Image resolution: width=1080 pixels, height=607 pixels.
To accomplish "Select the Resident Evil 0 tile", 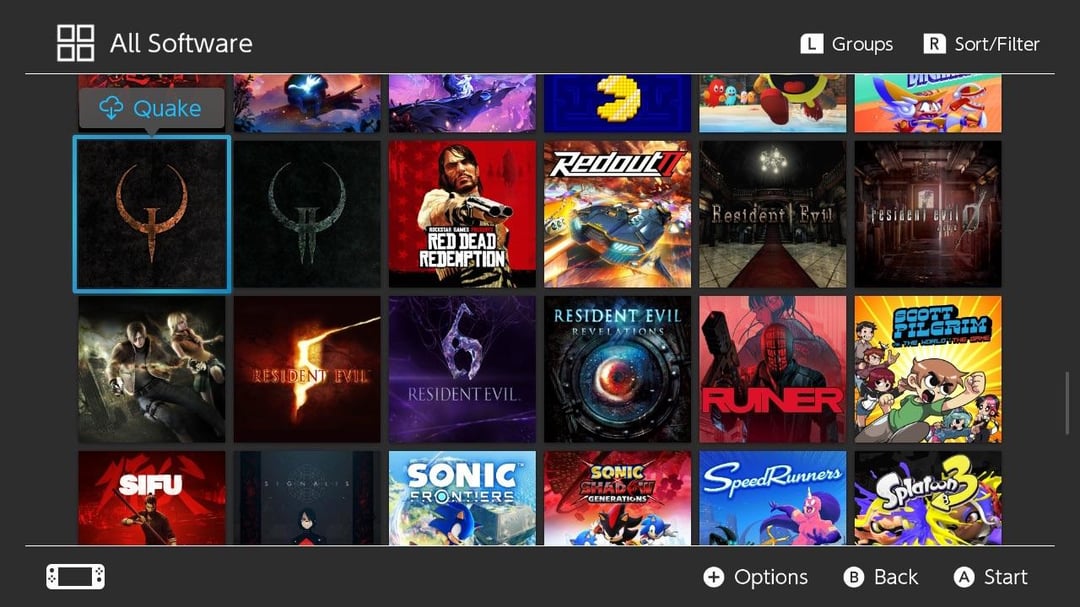I will 927,214.
